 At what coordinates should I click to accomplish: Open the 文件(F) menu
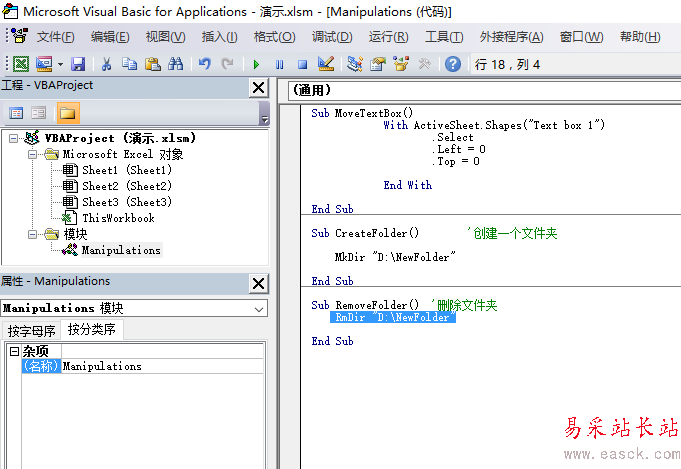pos(55,37)
